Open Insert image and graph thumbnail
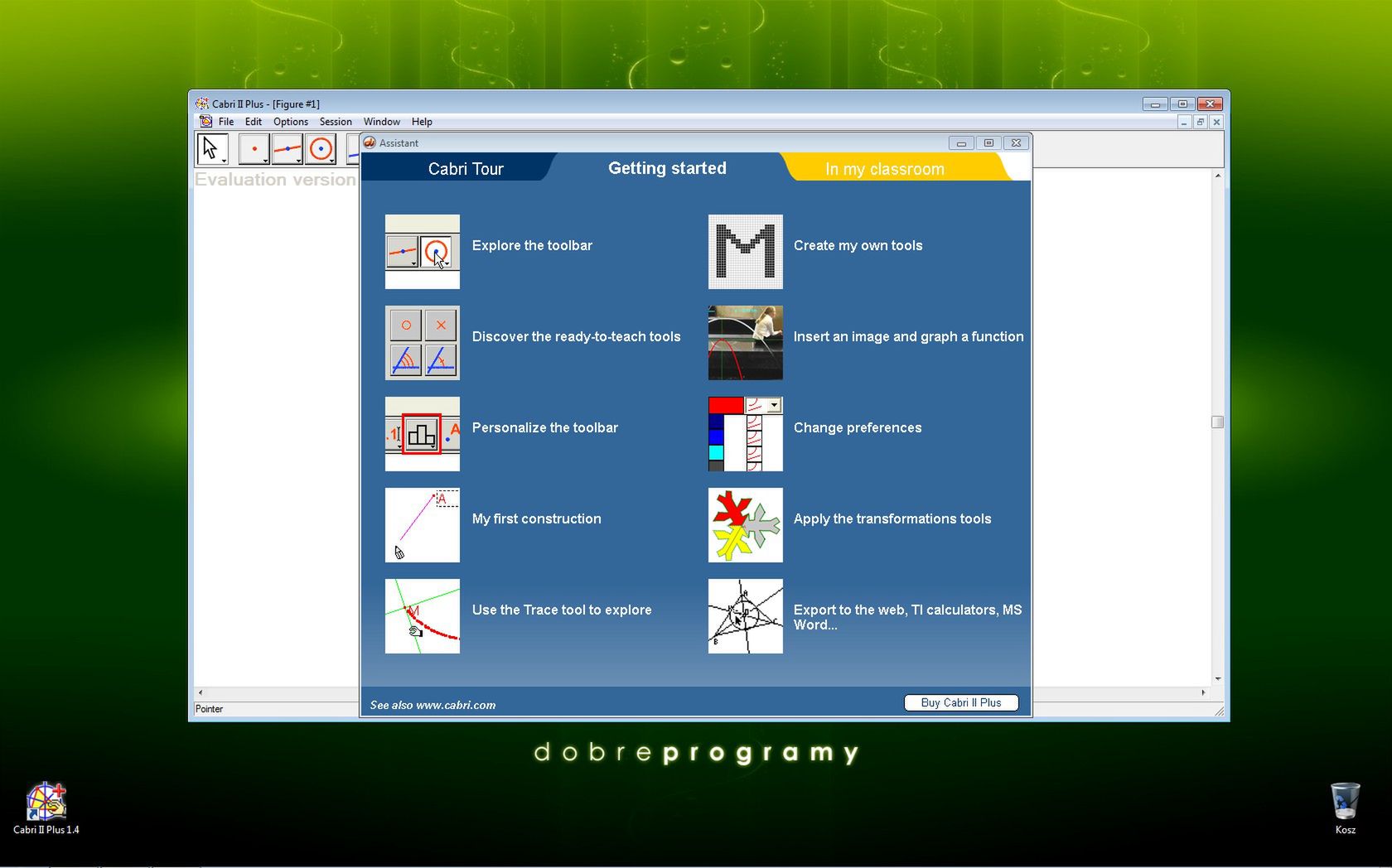Viewport: 1392px width, 868px height. coord(746,343)
